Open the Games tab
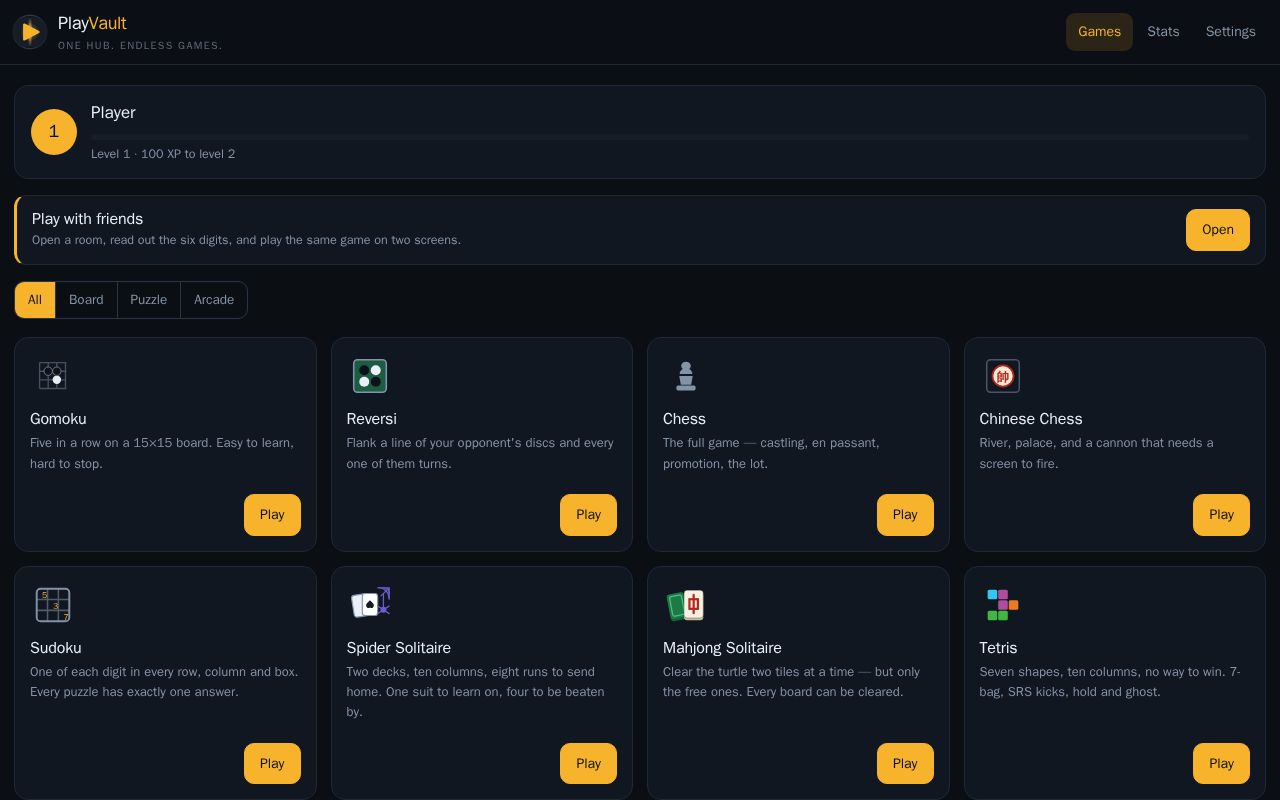The image size is (1280, 800). pyautogui.click(x=1099, y=32)
